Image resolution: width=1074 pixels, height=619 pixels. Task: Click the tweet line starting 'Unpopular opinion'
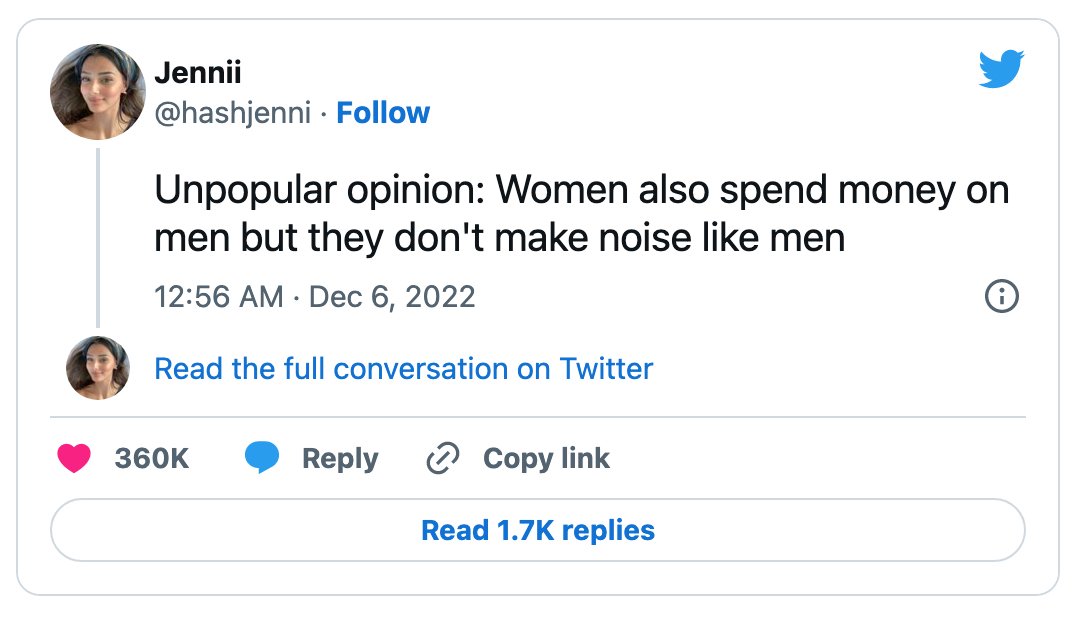[x=582, y=190]
